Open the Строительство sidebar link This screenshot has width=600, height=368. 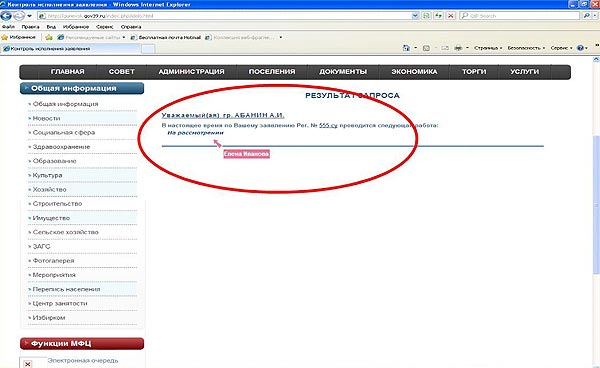tap(57, 204)
